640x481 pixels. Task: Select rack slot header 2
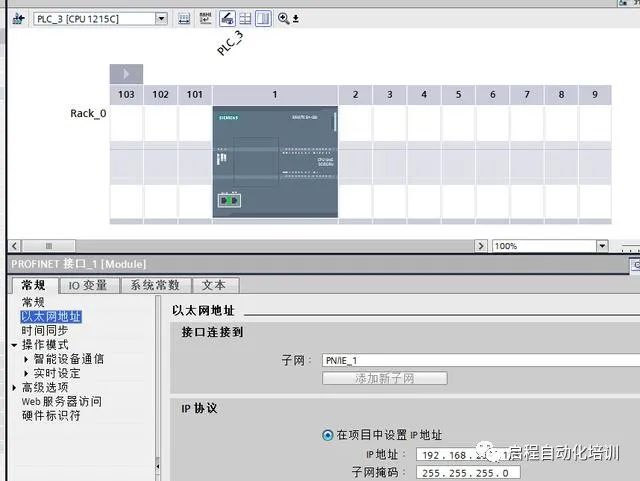pyautogui.click(x=356, y=95)
